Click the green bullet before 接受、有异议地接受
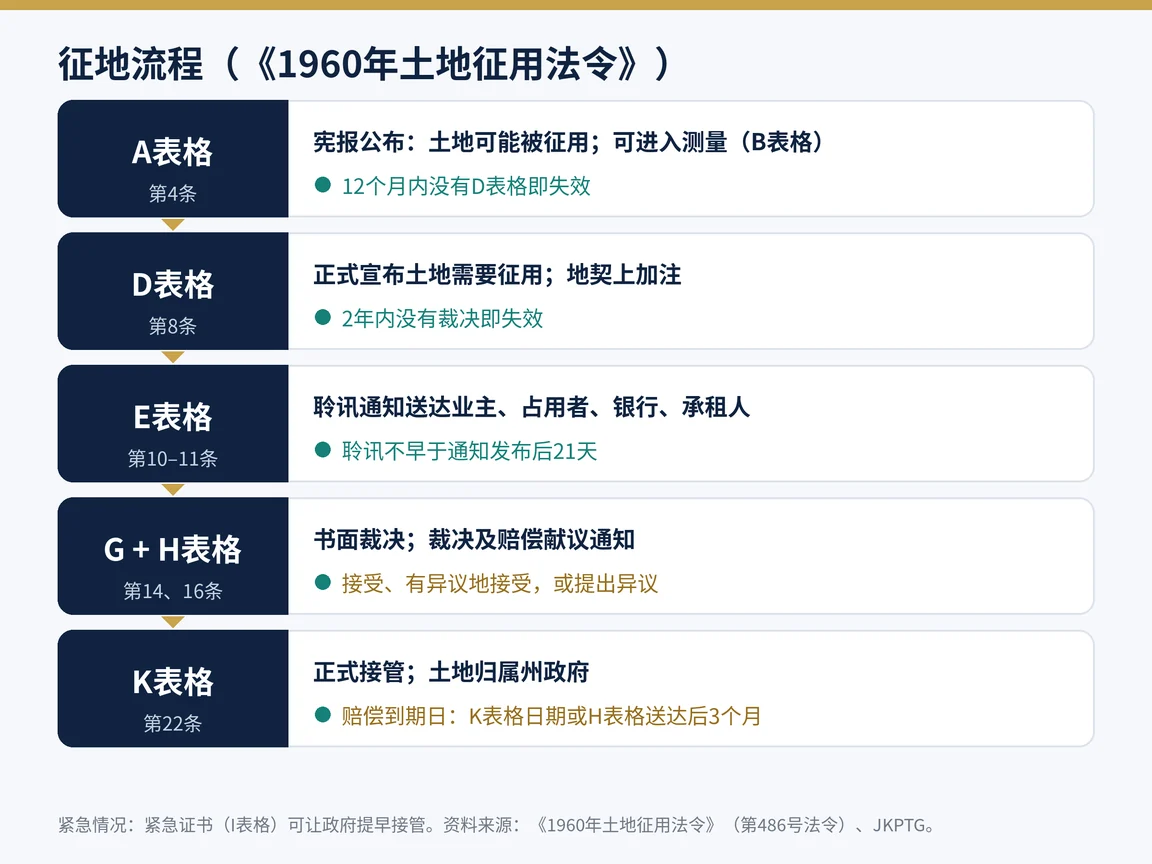 [x=323, y=583]
